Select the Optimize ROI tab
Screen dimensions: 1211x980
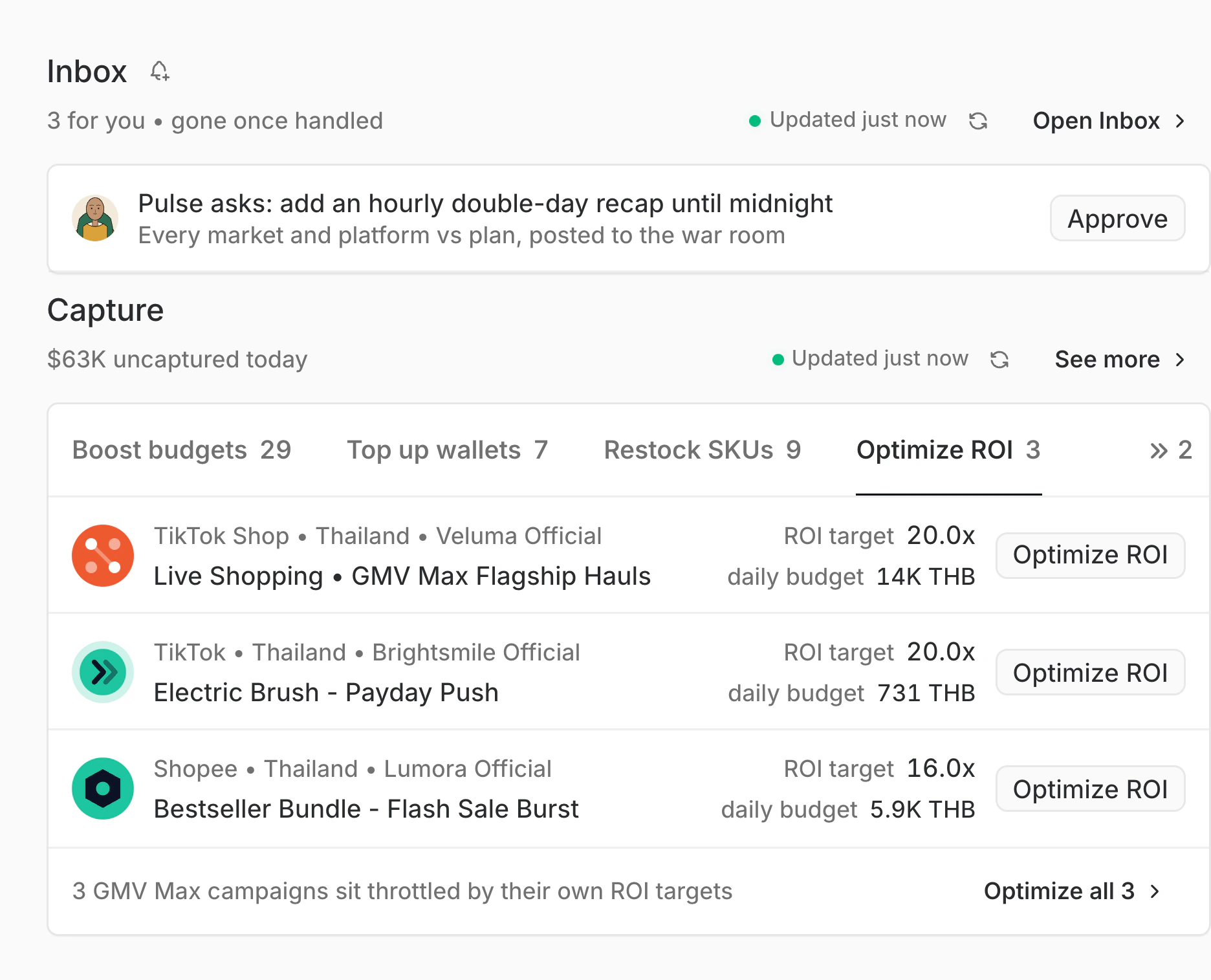948,450
